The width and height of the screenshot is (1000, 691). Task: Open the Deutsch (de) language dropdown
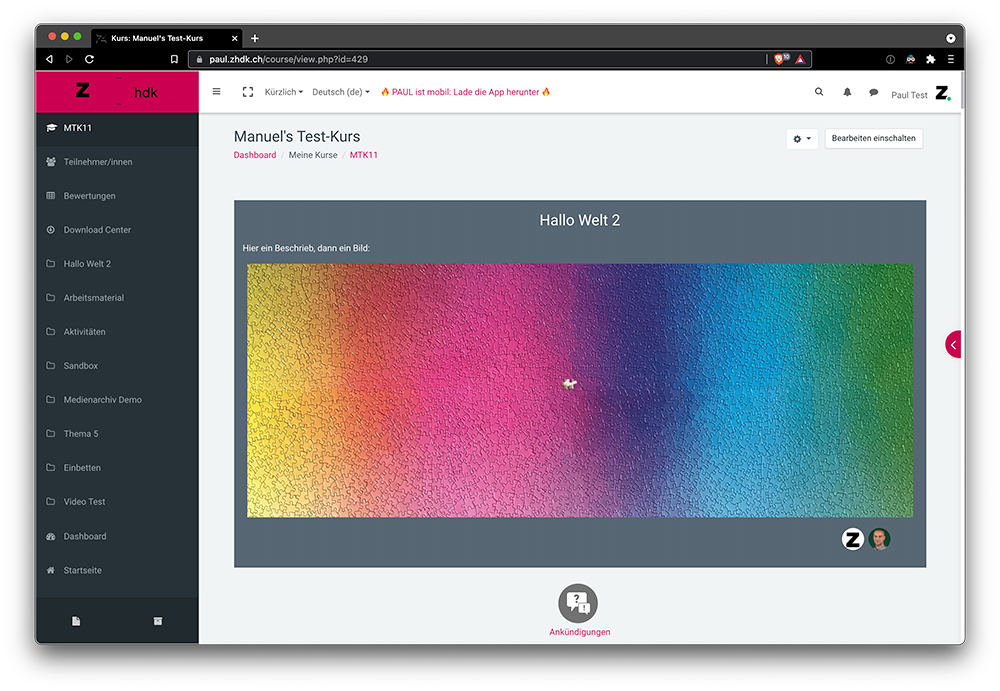point(340,92)
